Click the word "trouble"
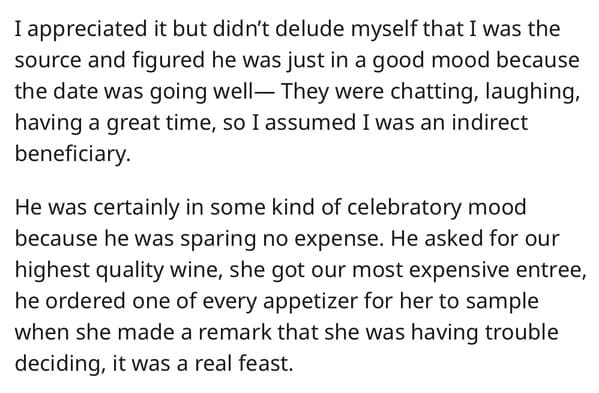This screenshot has width=599, height=393. [522, 332]
